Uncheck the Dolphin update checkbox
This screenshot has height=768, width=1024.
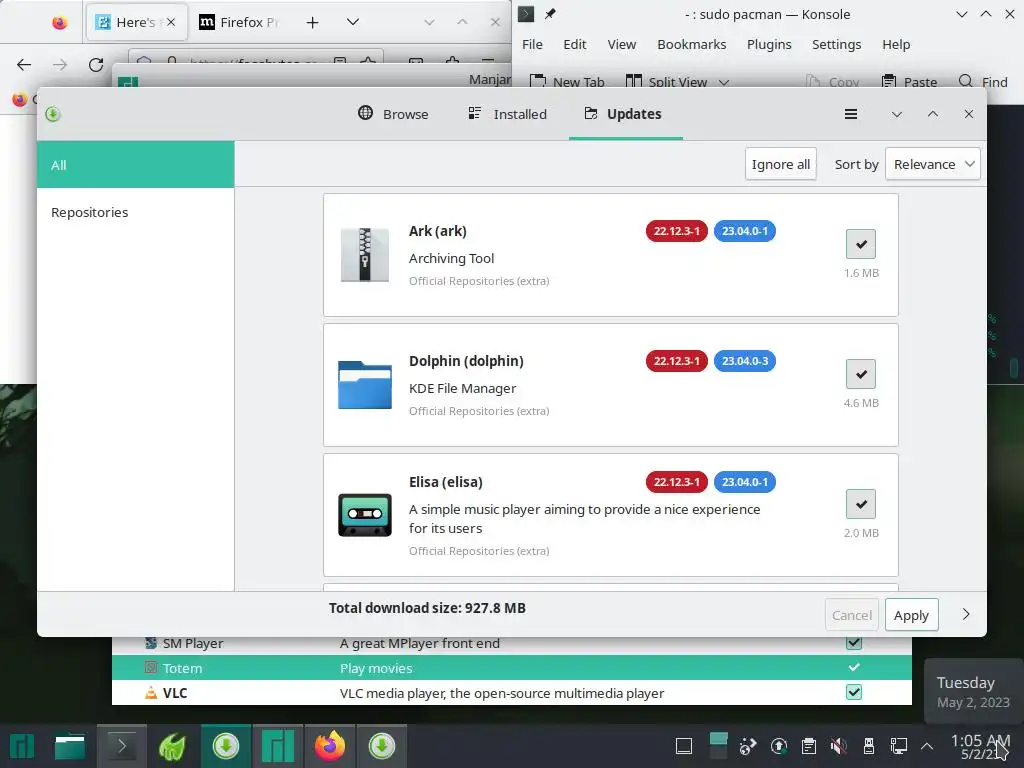point(861,374)
